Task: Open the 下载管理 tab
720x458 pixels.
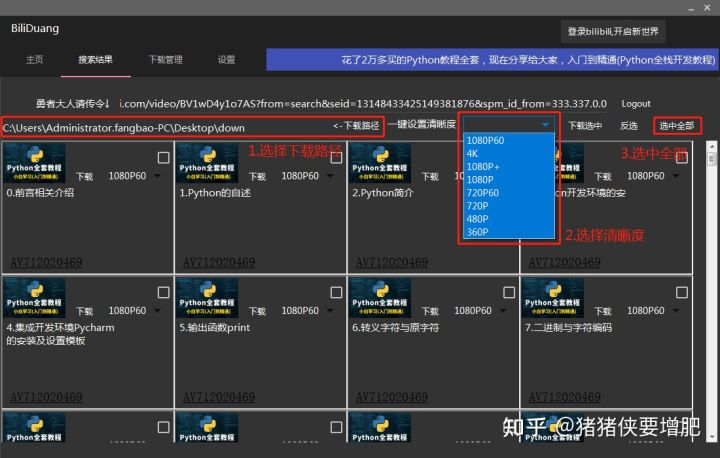Action: click(165, 60)
